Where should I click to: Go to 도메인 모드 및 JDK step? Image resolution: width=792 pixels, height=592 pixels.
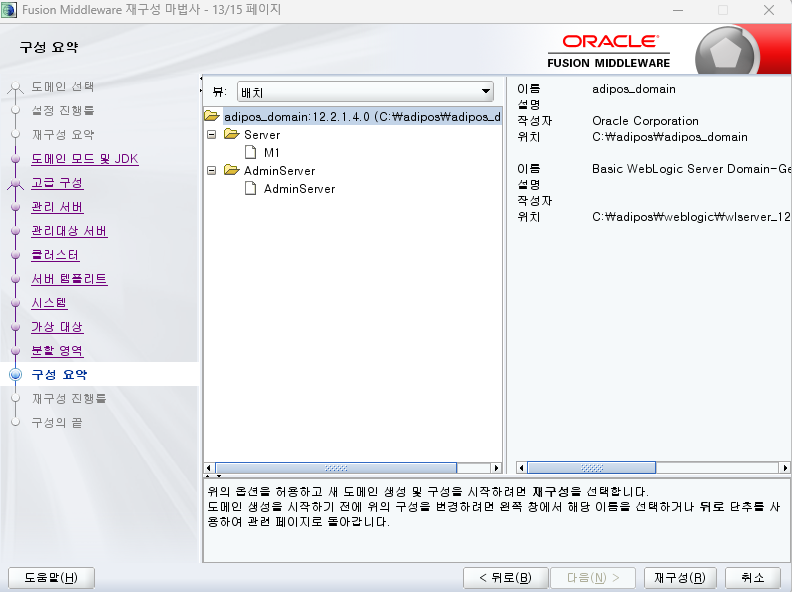[x=85, y=159]
